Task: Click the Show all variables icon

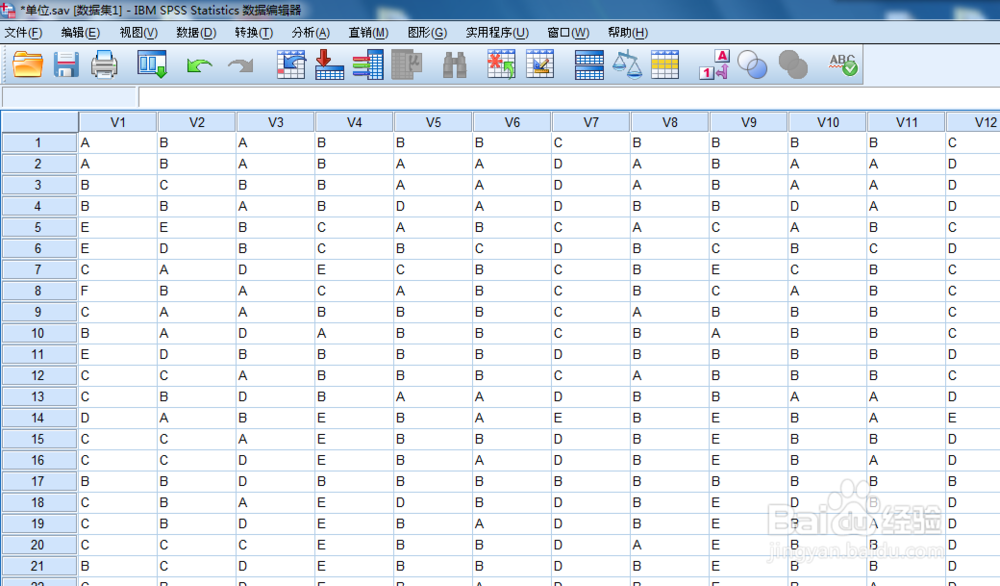Action: click(x=793, y=65)
